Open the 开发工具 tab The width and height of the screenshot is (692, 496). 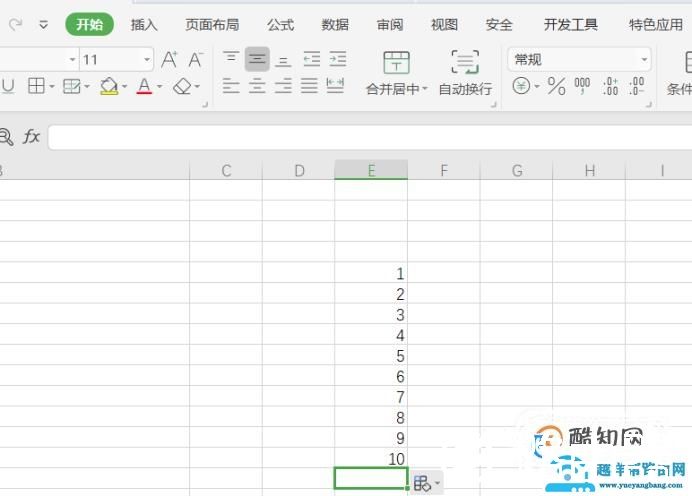[x=571, y=25]
